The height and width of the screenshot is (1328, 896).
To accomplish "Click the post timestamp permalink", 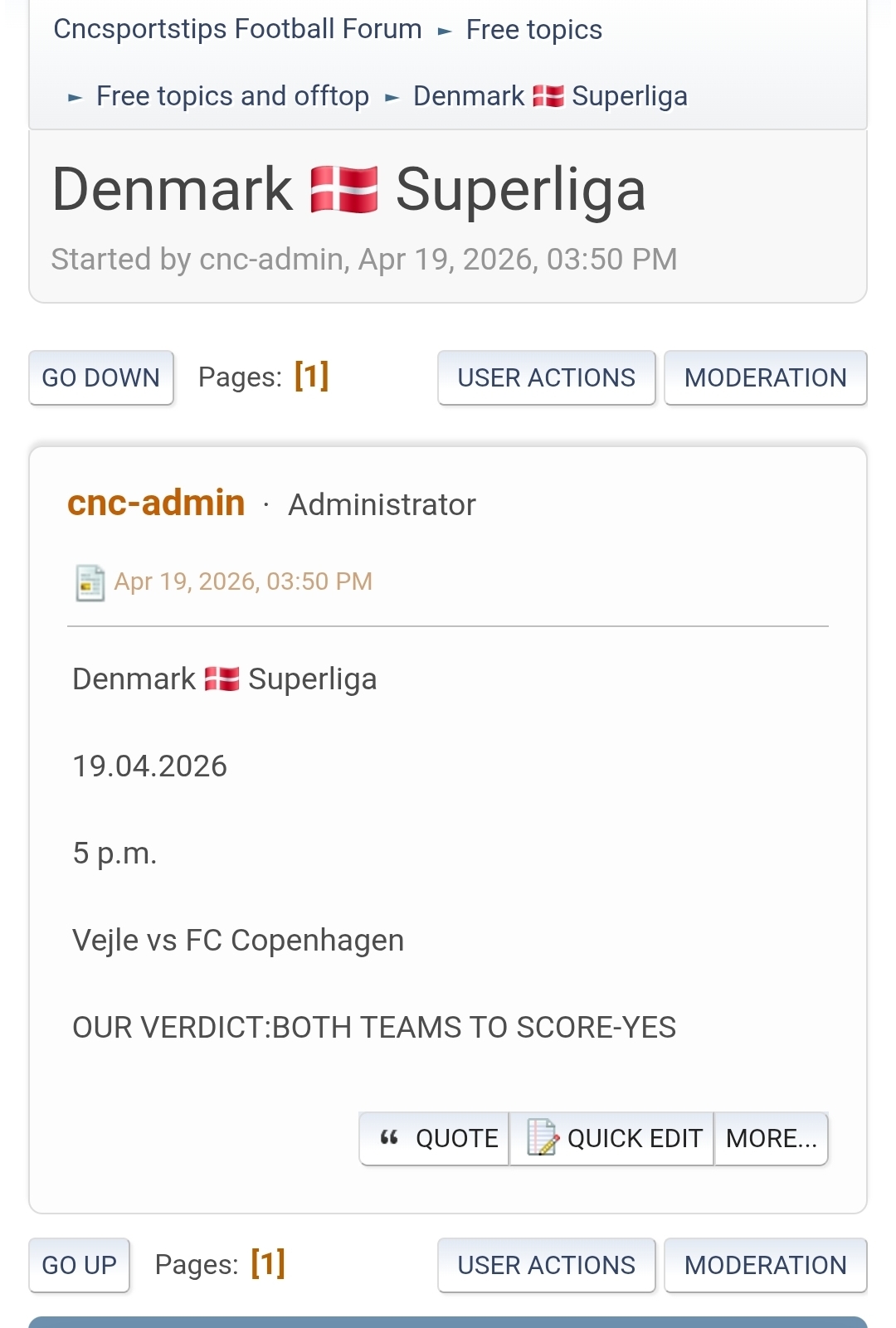I will click(x=242, y=581).
